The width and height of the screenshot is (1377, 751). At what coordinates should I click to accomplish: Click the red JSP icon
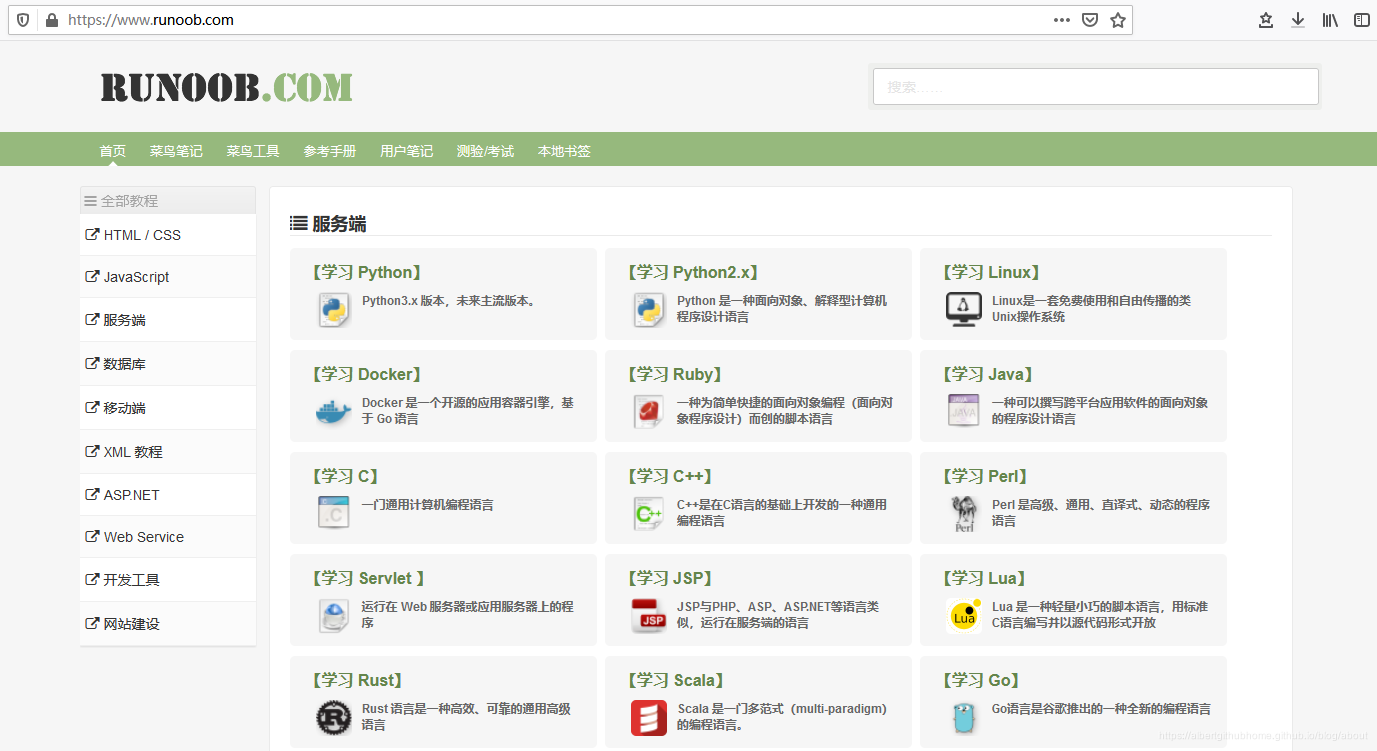pyautogui.click(x=649, y=615)
